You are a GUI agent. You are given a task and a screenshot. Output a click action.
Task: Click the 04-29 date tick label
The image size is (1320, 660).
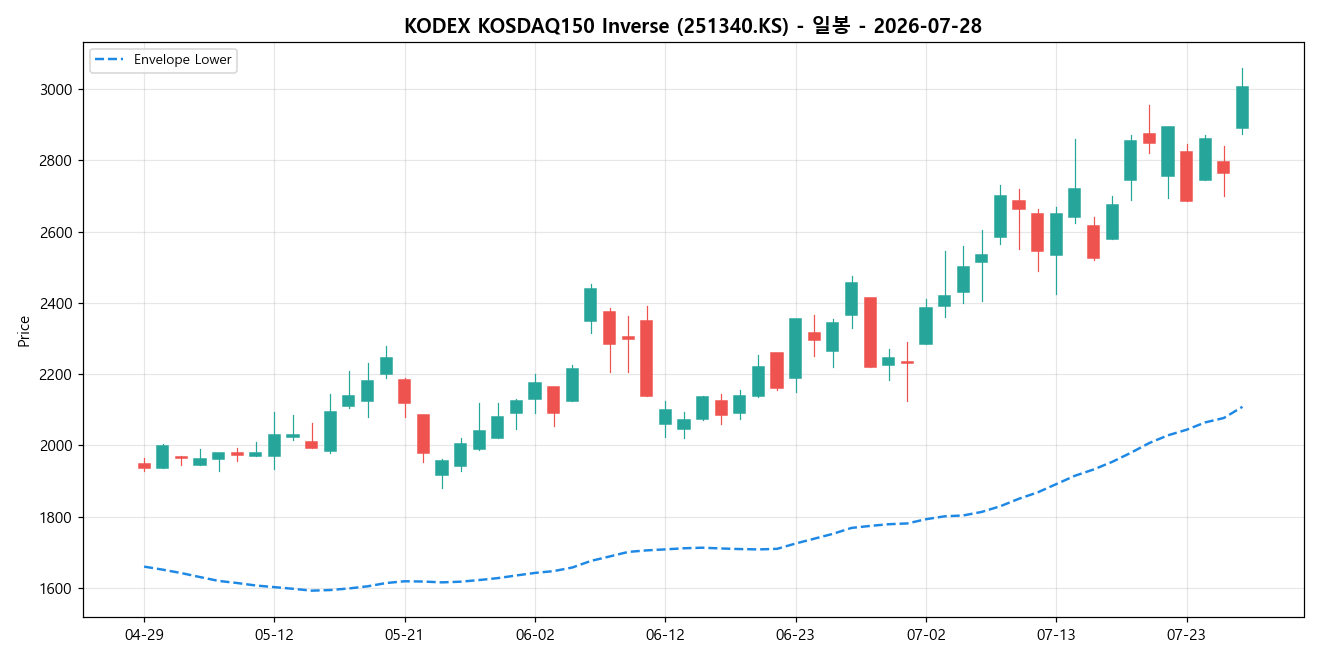pos(144,635)
